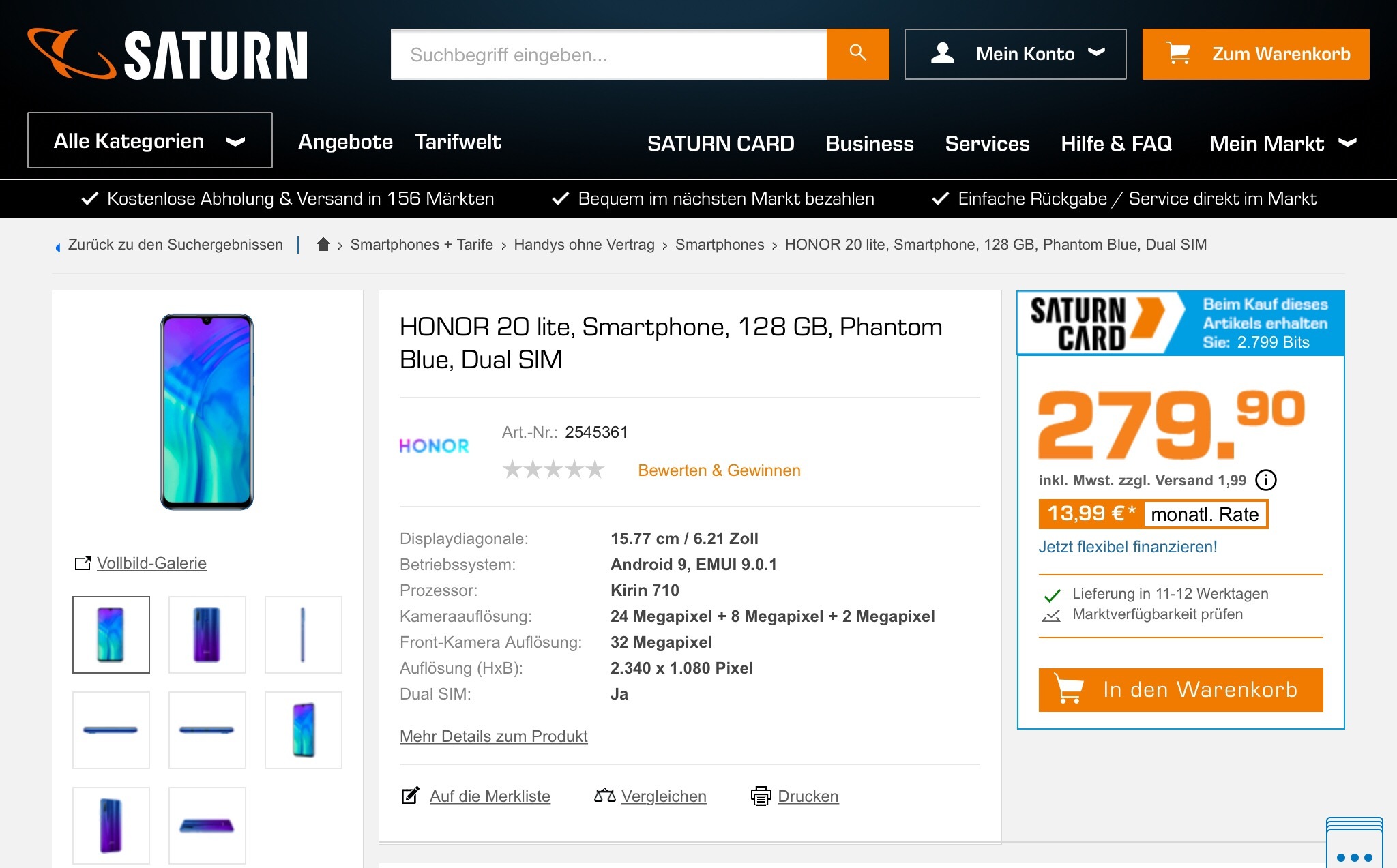
Task: Click Handys ohne Vertrag breadcrumb
Action: 584,244
